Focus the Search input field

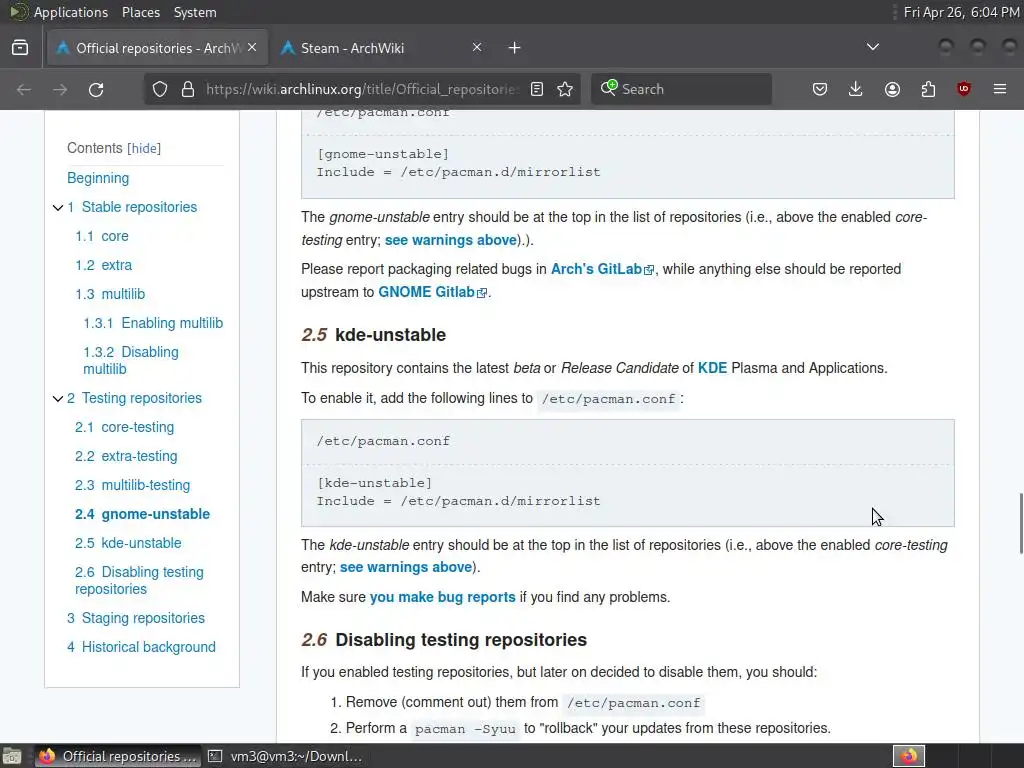681,89
